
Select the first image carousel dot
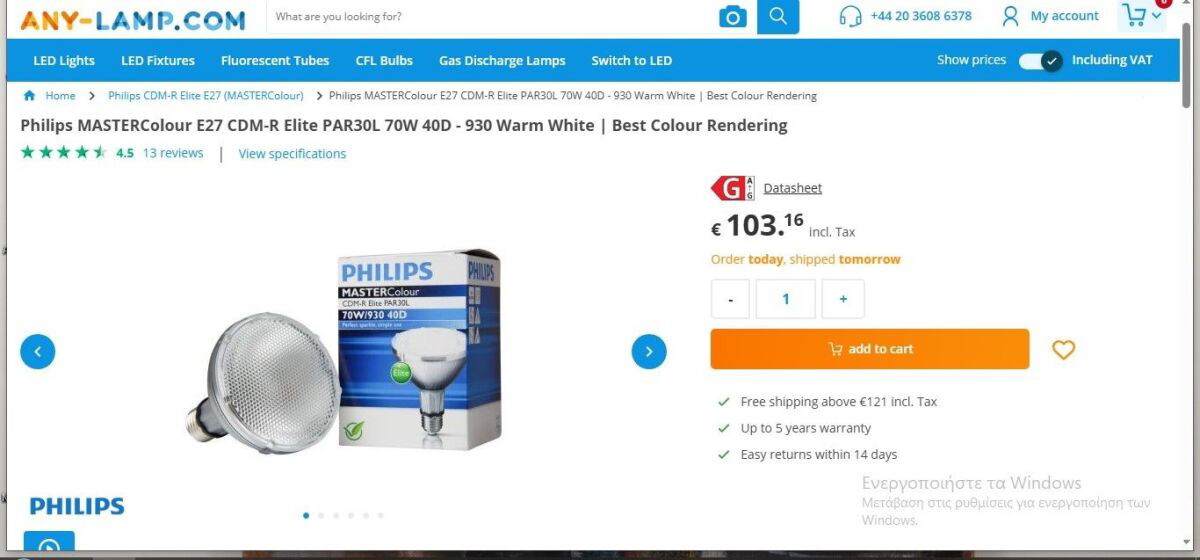306,515
